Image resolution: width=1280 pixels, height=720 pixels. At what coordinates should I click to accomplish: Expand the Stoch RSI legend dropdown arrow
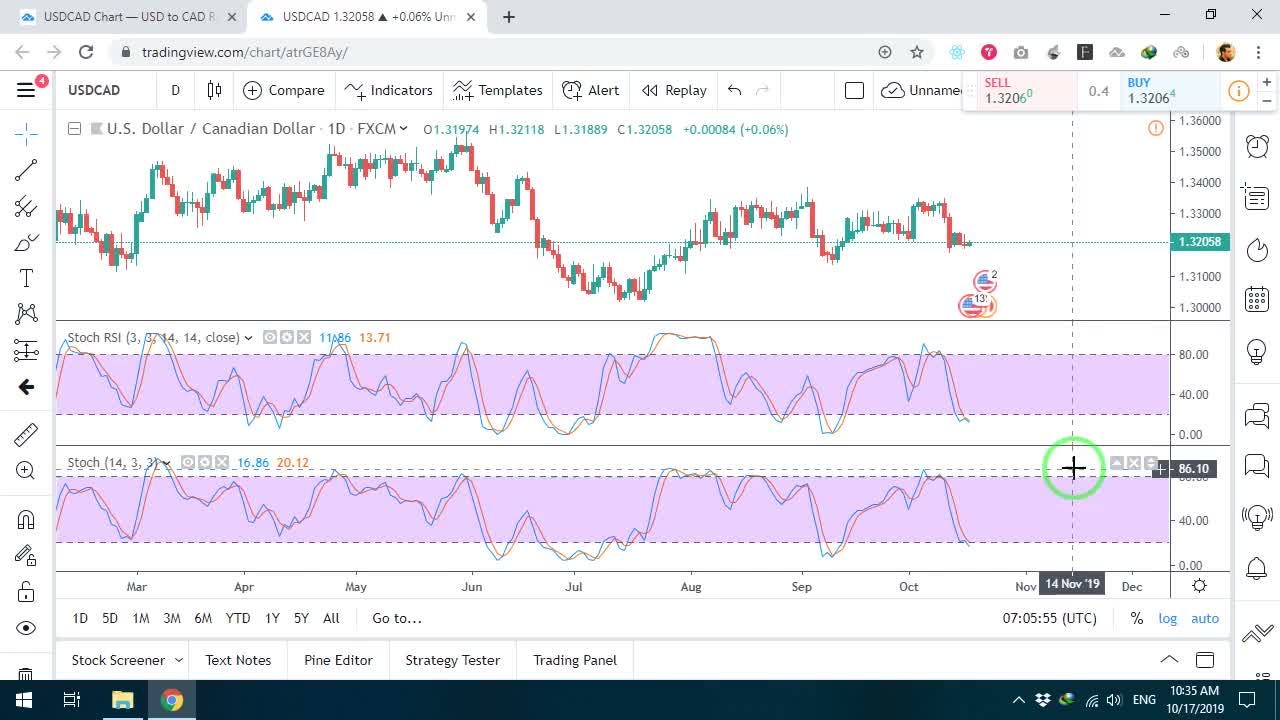pos(248,338)
